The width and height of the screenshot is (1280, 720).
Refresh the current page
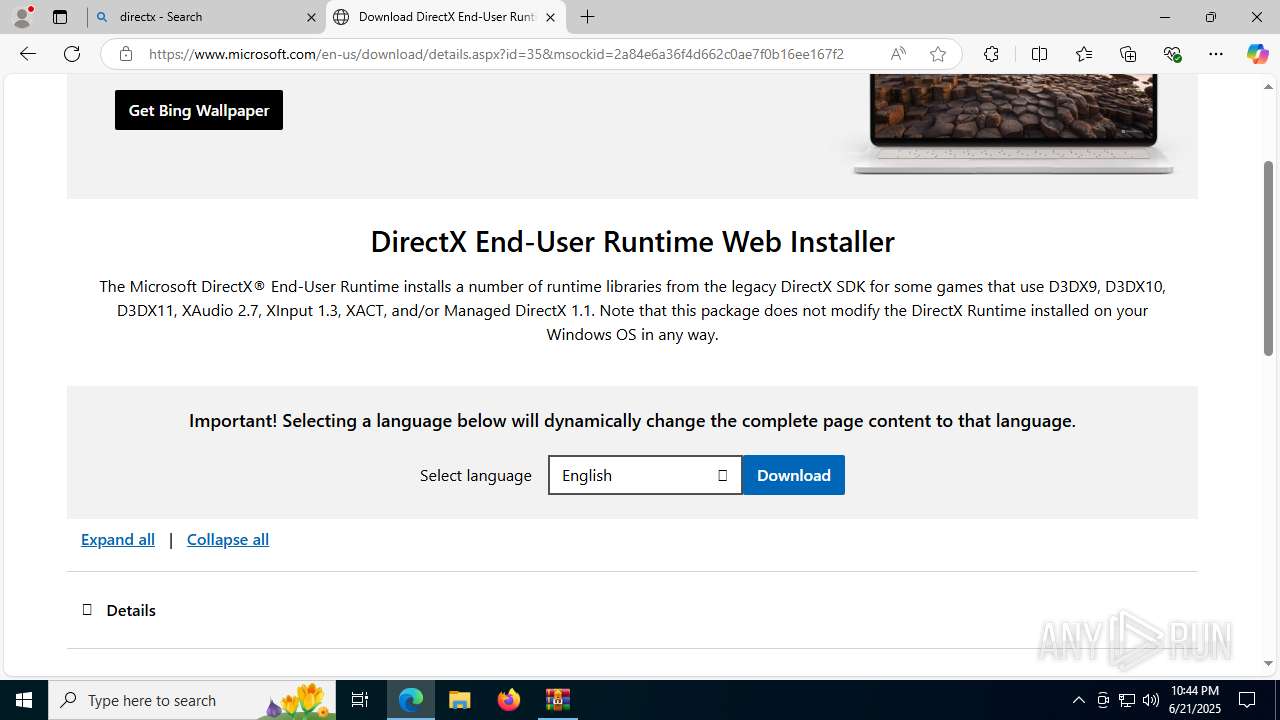pos(72,54)
